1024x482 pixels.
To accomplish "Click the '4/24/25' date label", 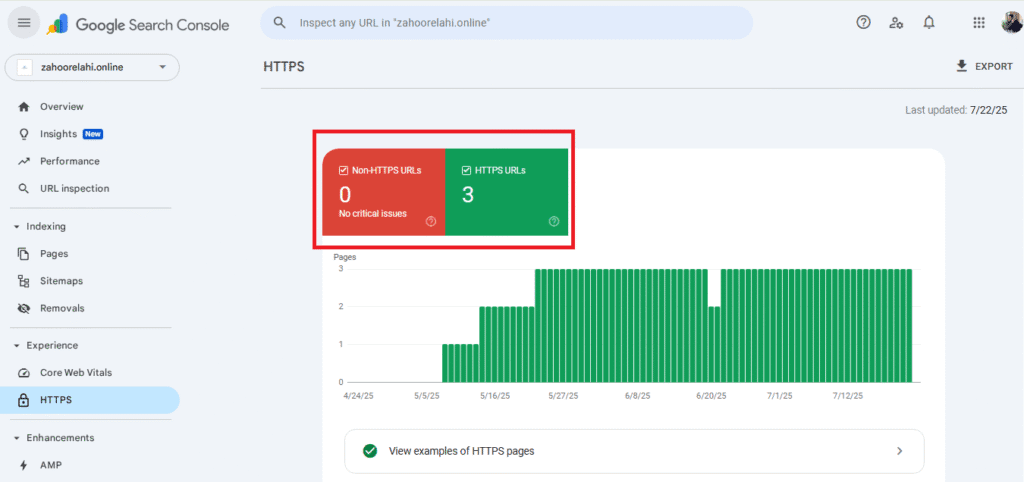I will [x=359, y=396].
